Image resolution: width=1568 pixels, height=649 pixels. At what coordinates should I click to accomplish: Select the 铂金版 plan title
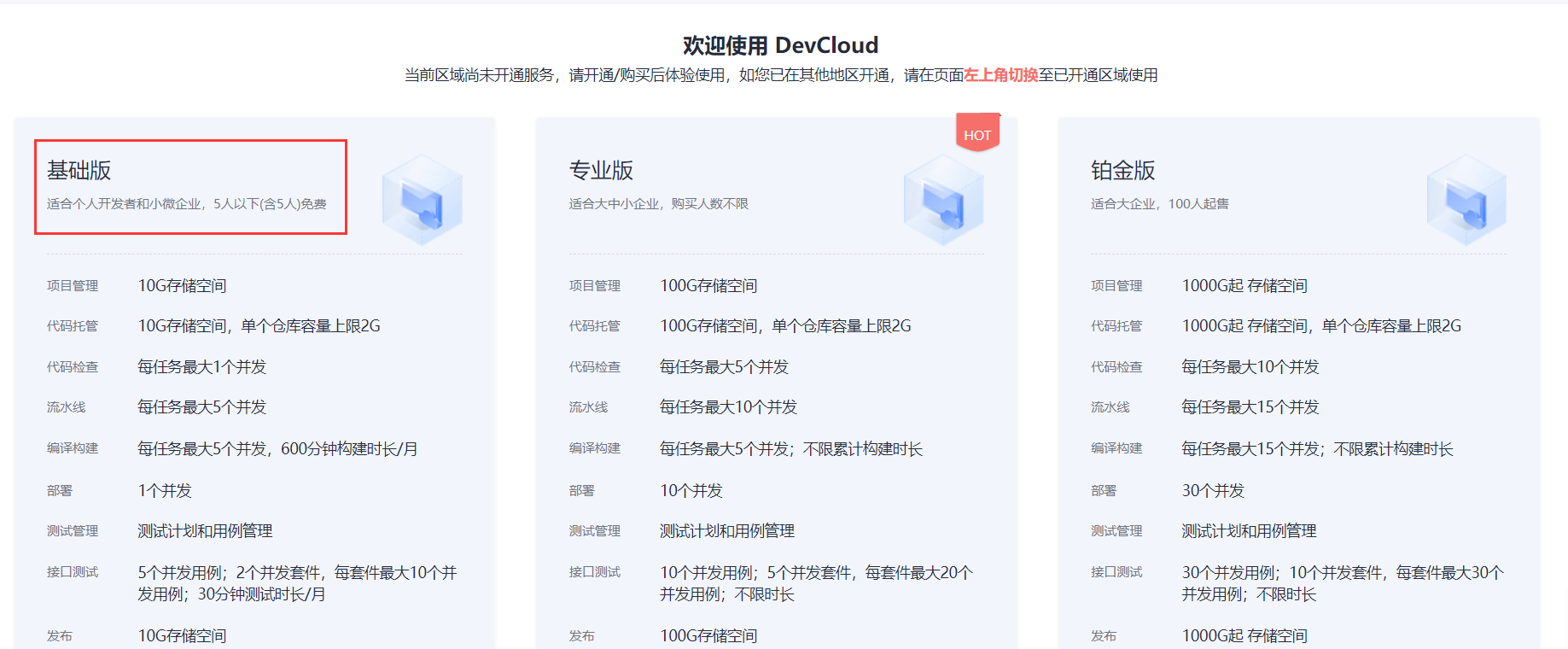pyautogui.click(x=1123, y=171)
